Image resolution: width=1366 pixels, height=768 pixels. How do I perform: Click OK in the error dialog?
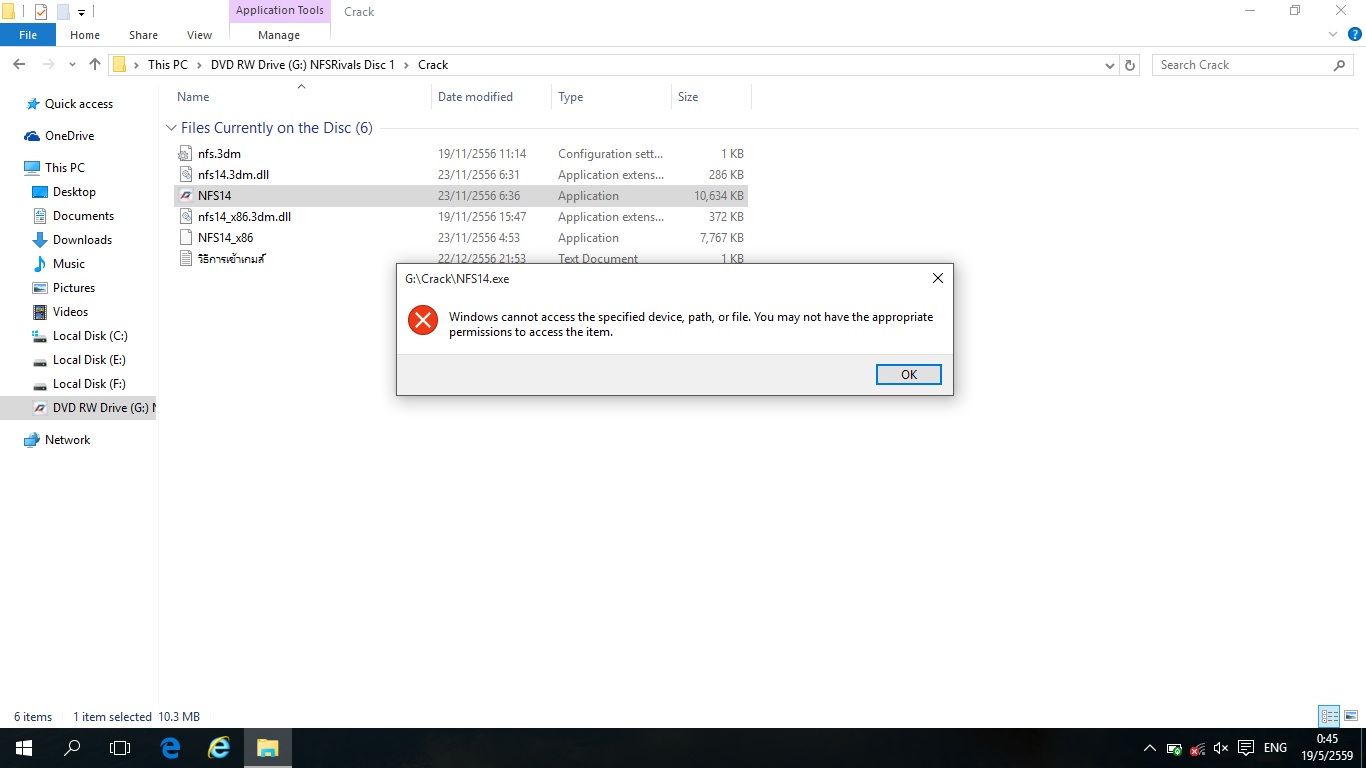point(908,374)
